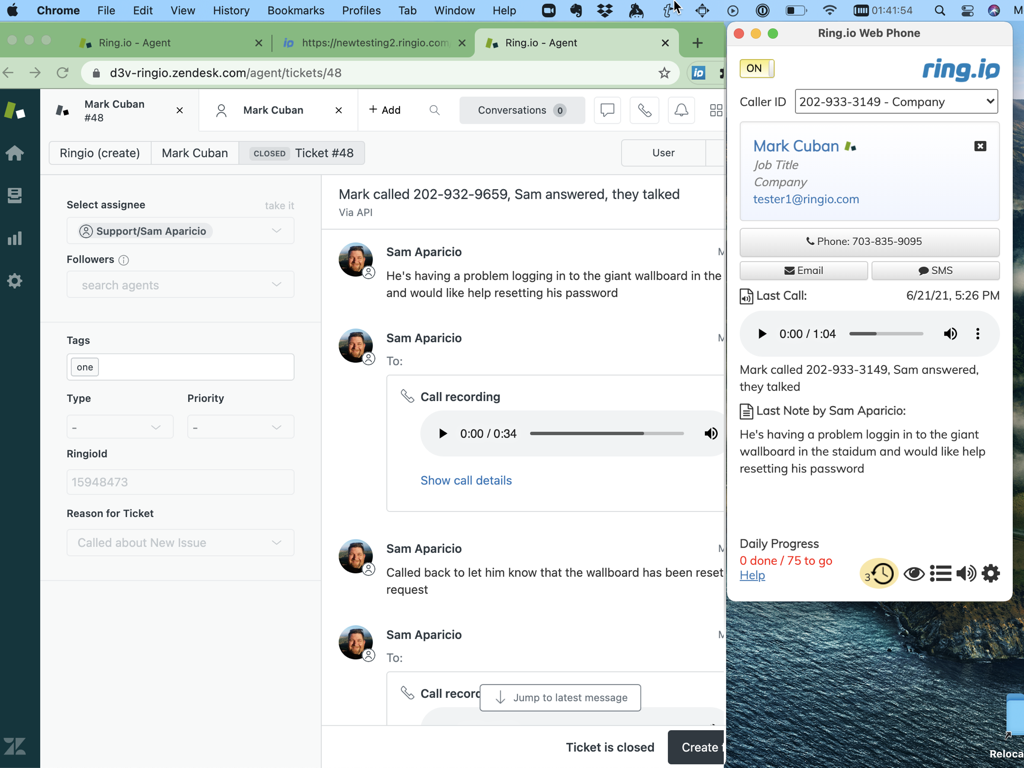Expand the Select assignee dropdown
The width and height of the screenshot is (1024, 768).
(180, 231)
